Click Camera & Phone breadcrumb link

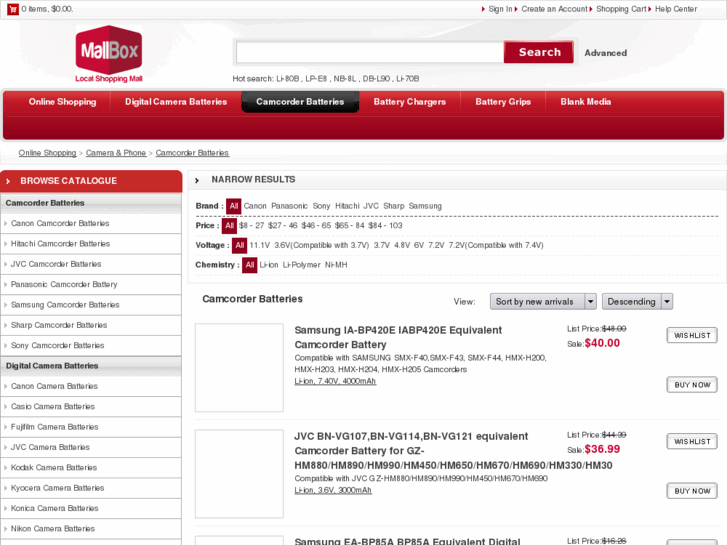115,153
